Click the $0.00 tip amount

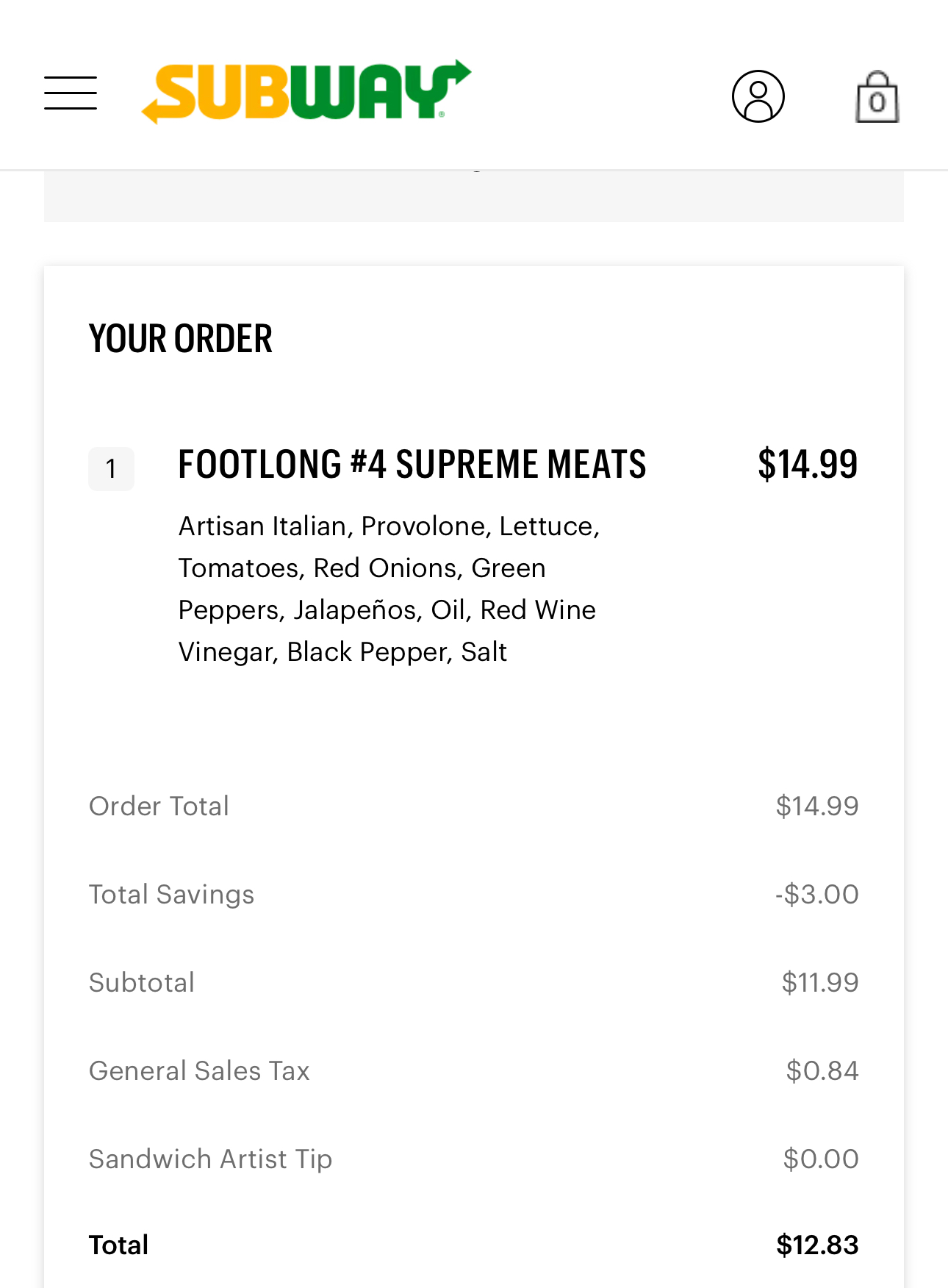pos(820,1159)
